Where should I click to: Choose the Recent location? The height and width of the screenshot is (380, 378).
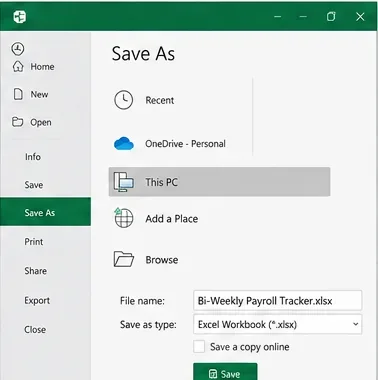[160, 100]
